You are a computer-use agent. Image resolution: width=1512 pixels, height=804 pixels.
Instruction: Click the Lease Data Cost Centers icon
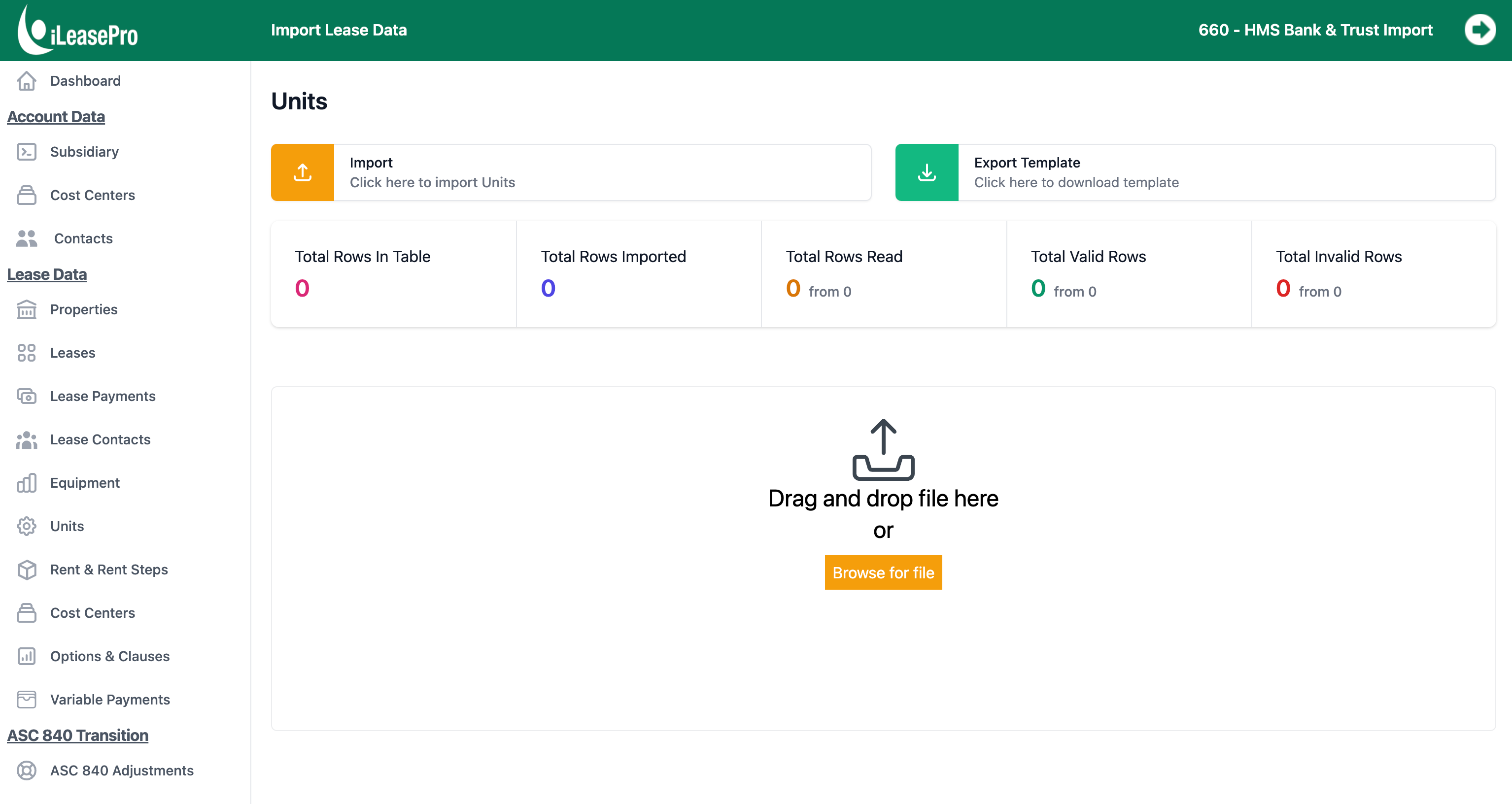27,614
